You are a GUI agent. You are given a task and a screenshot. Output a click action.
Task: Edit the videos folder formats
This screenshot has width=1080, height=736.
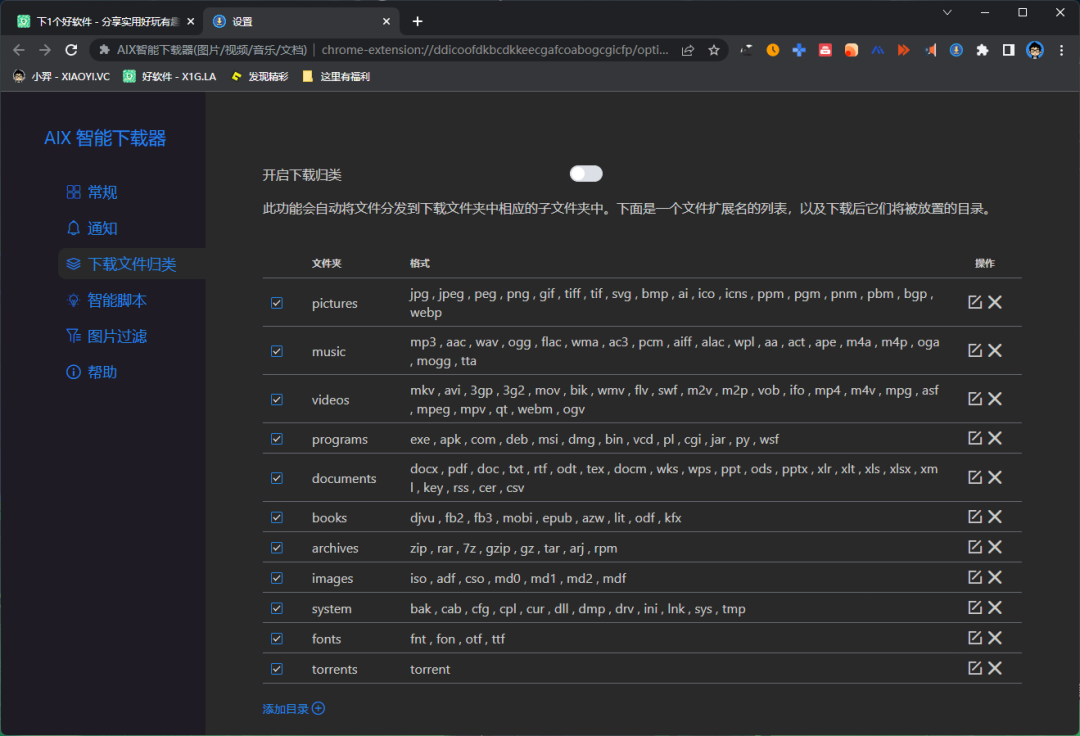pos(975,399)
